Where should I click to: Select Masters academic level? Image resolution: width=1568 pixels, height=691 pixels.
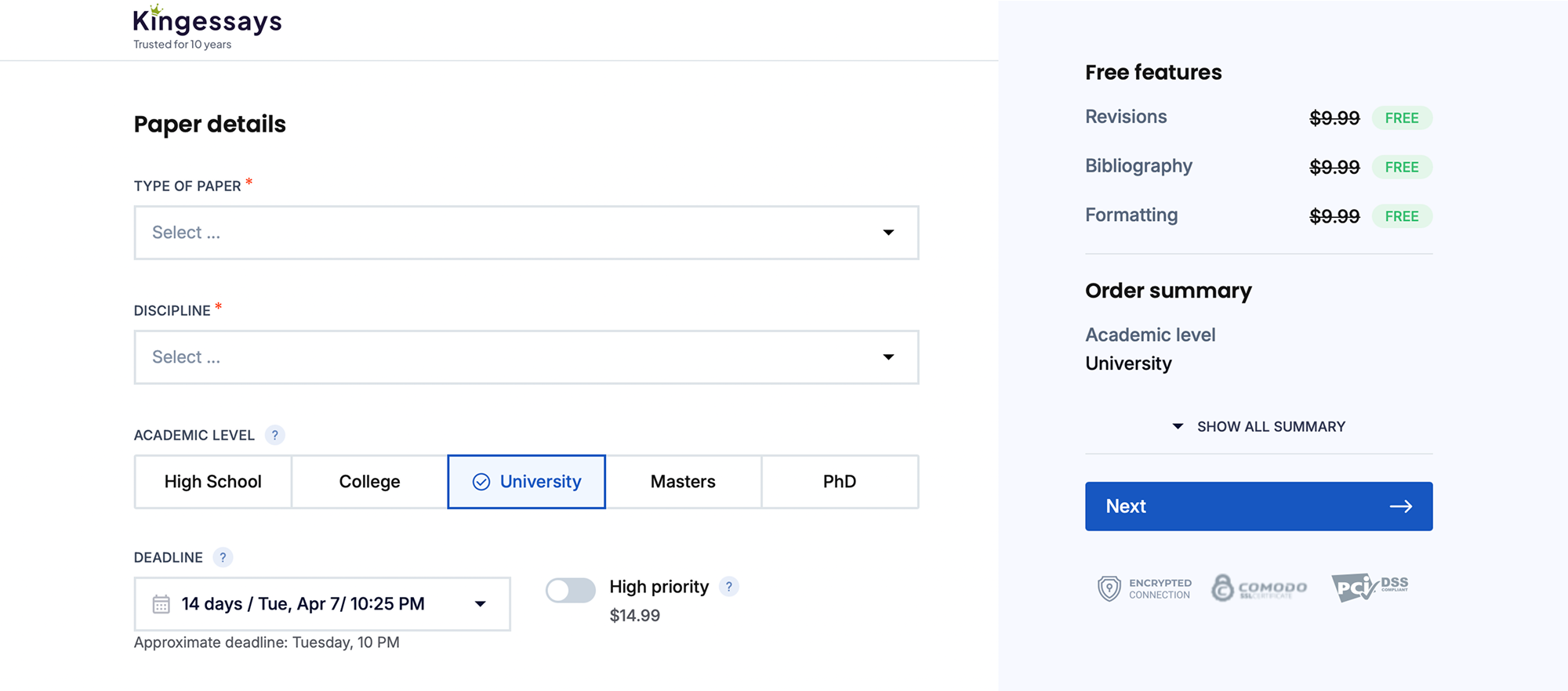(x=683, y=482)
